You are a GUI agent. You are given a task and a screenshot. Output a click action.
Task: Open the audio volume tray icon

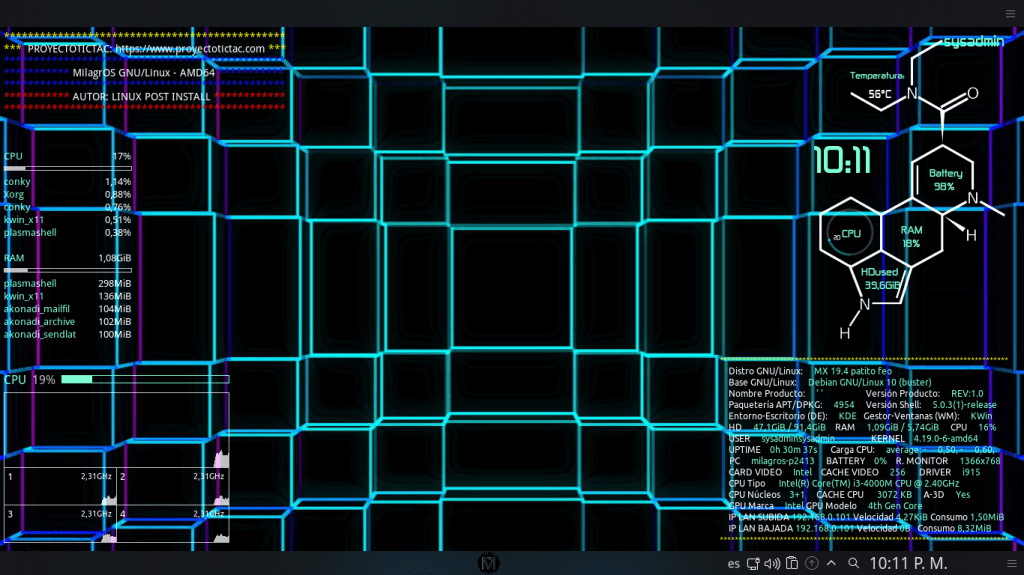771,563
